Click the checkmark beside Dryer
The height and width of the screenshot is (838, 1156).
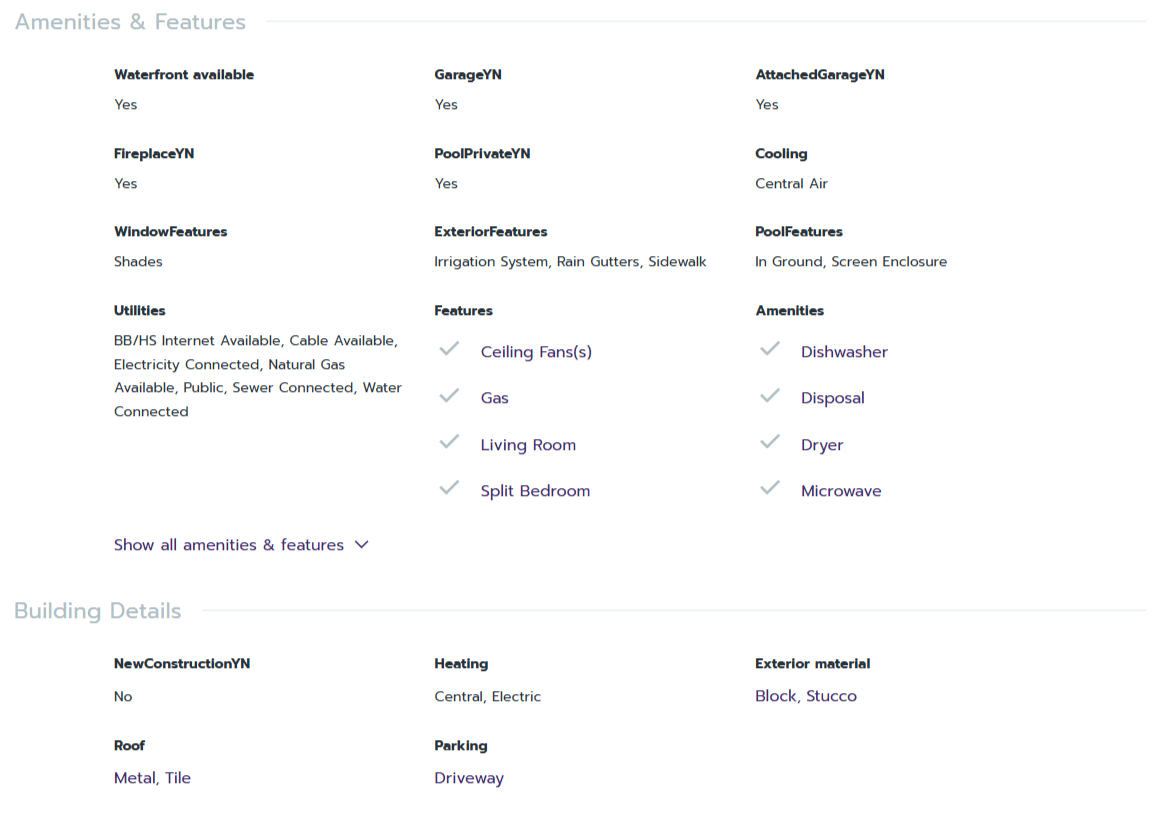point(770,442)
